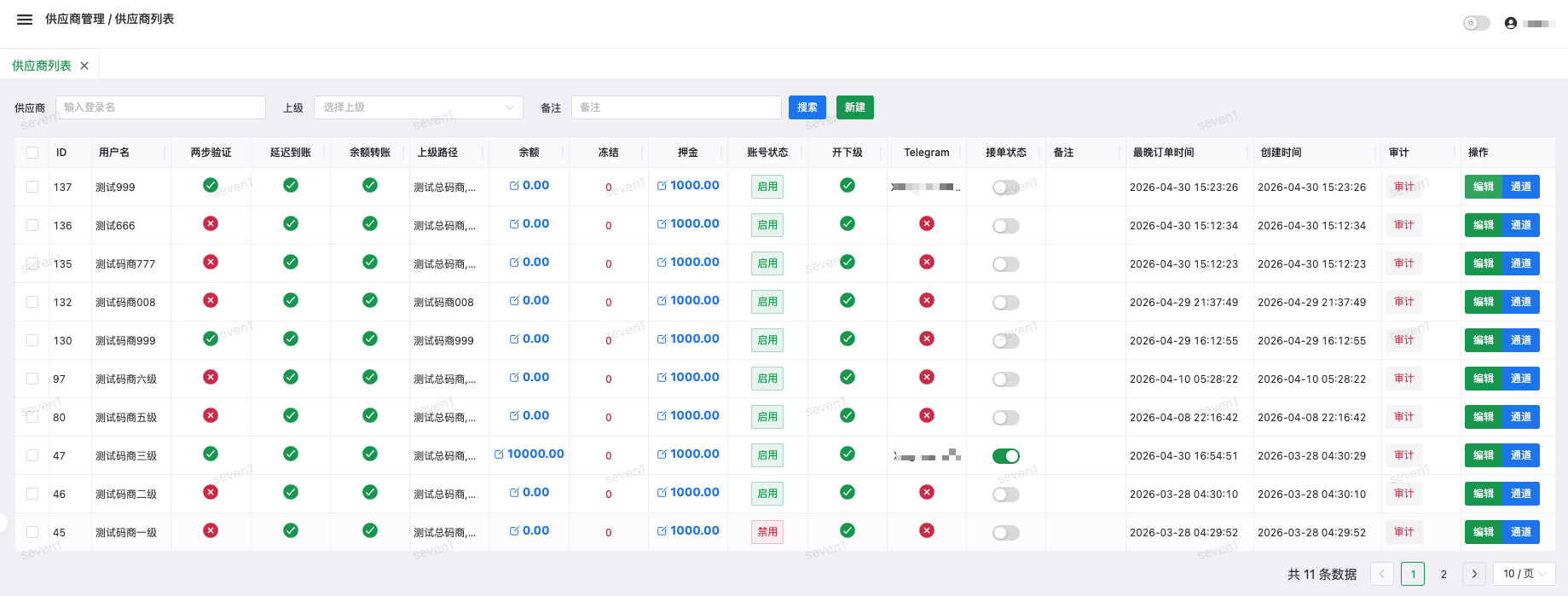
Task: Click Telegram red cross for 测试码商六级
Action: click(927, 377)
